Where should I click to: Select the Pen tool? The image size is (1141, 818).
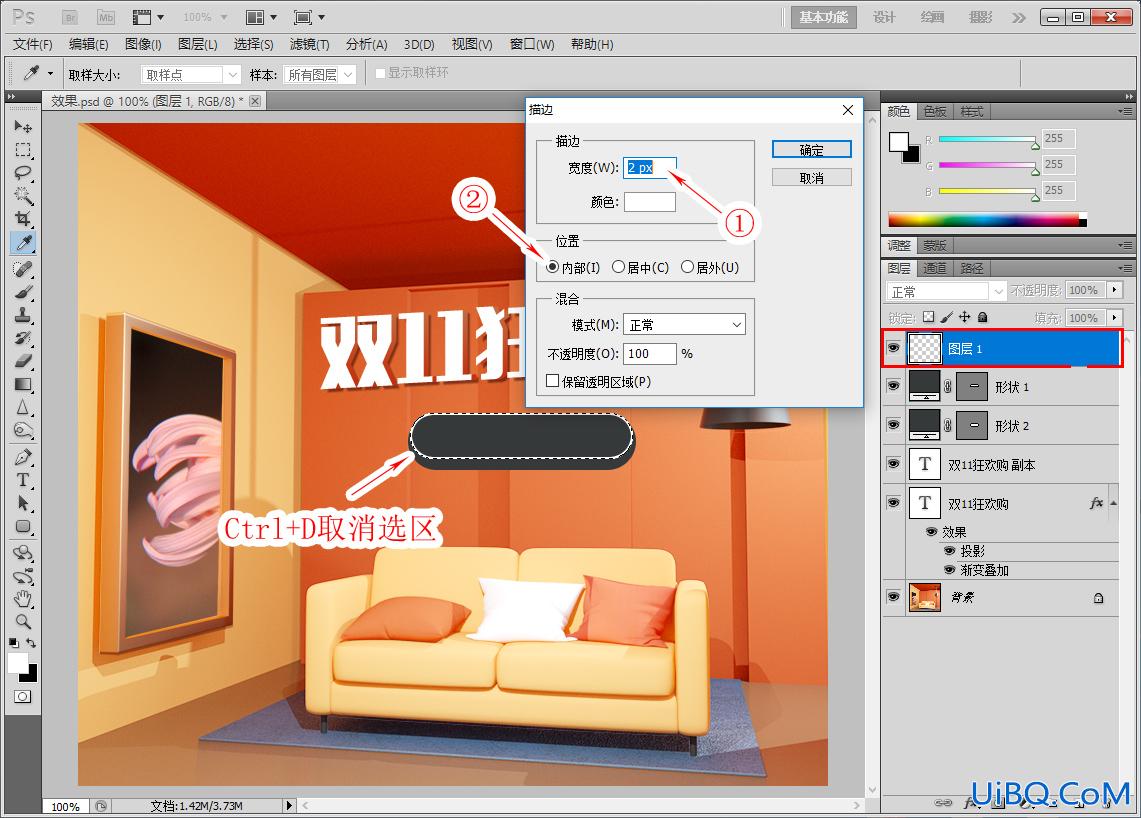[x=23, y=458]
